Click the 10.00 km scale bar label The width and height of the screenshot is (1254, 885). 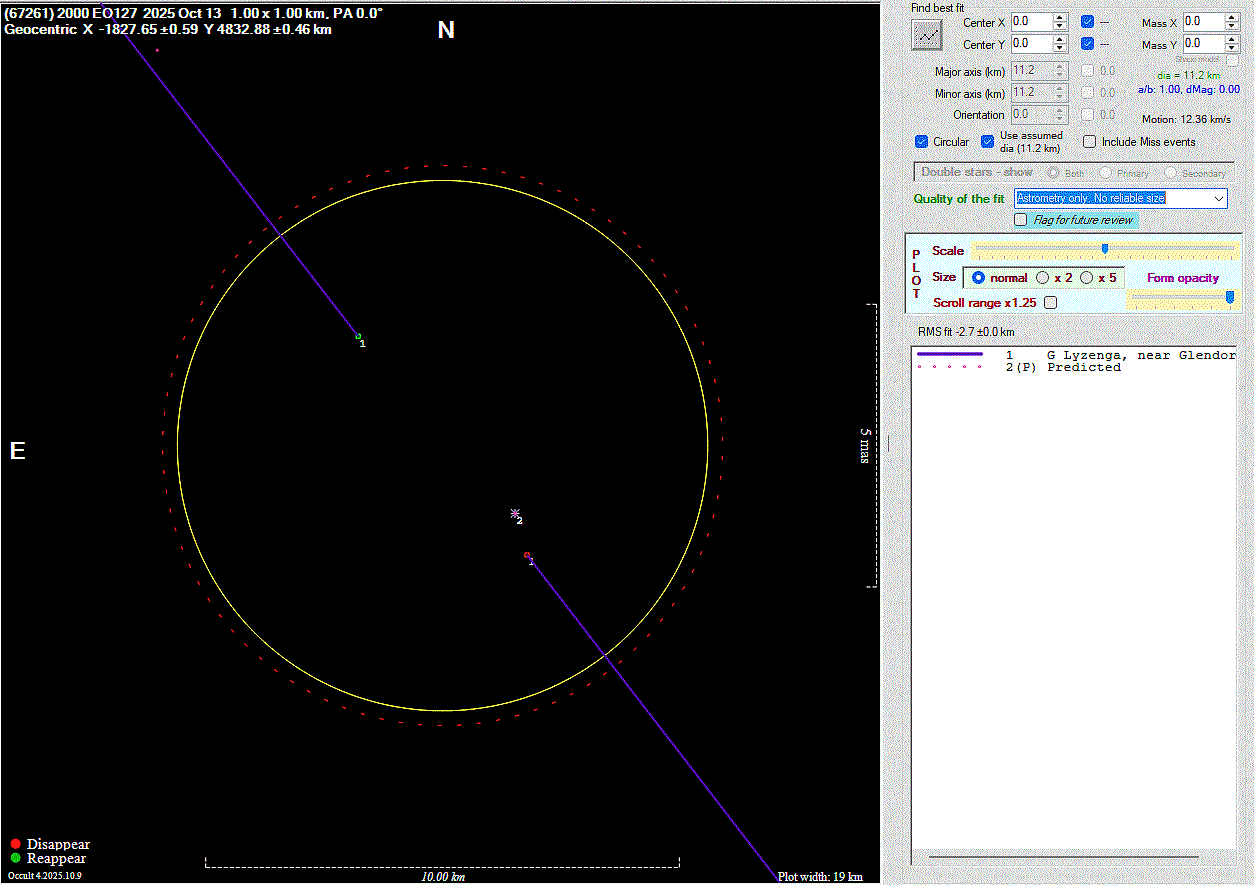click(443, 877)
